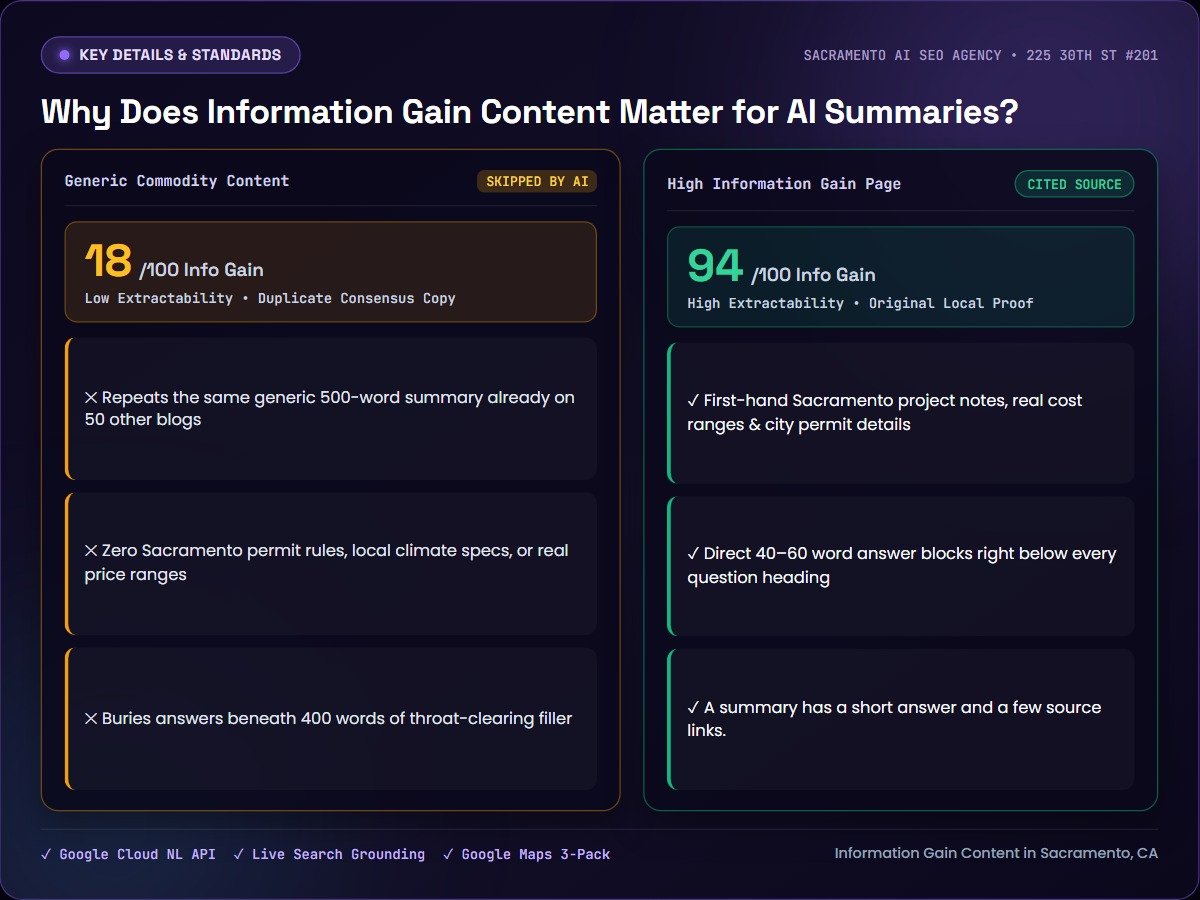The image size is (1200, 900).
Task: Click the /100 Info Gain label beside 18
Action: click(x=201, y=270)
